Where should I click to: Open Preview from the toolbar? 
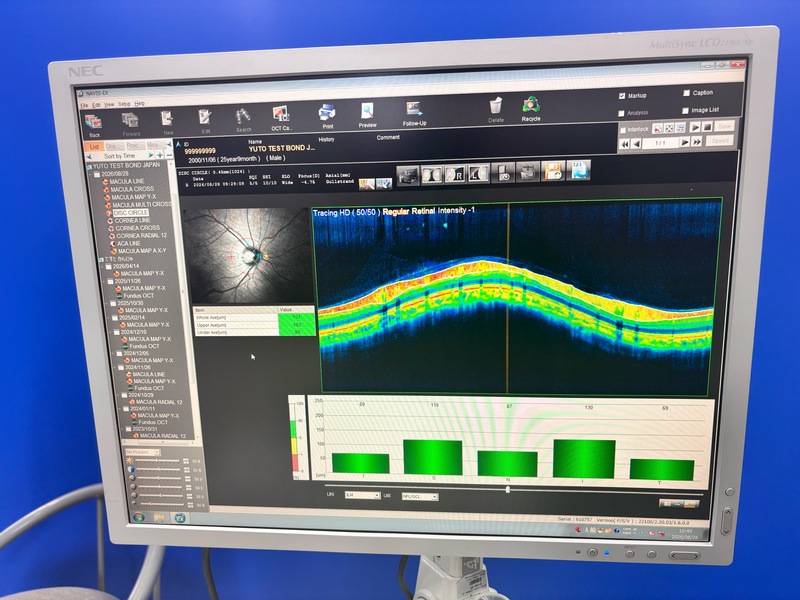click(x=367, y=111)
